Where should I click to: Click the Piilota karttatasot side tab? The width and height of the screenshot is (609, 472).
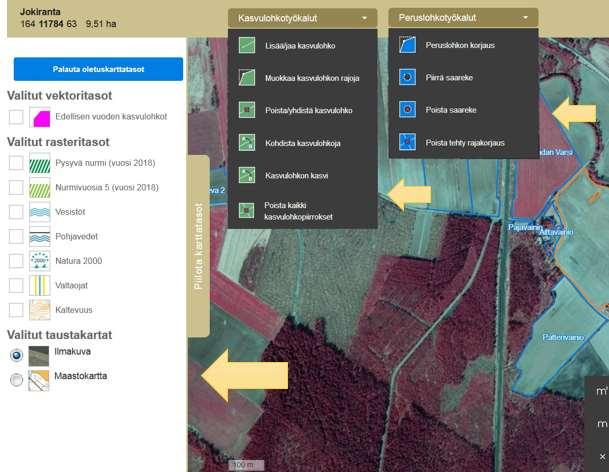[198, 246]
